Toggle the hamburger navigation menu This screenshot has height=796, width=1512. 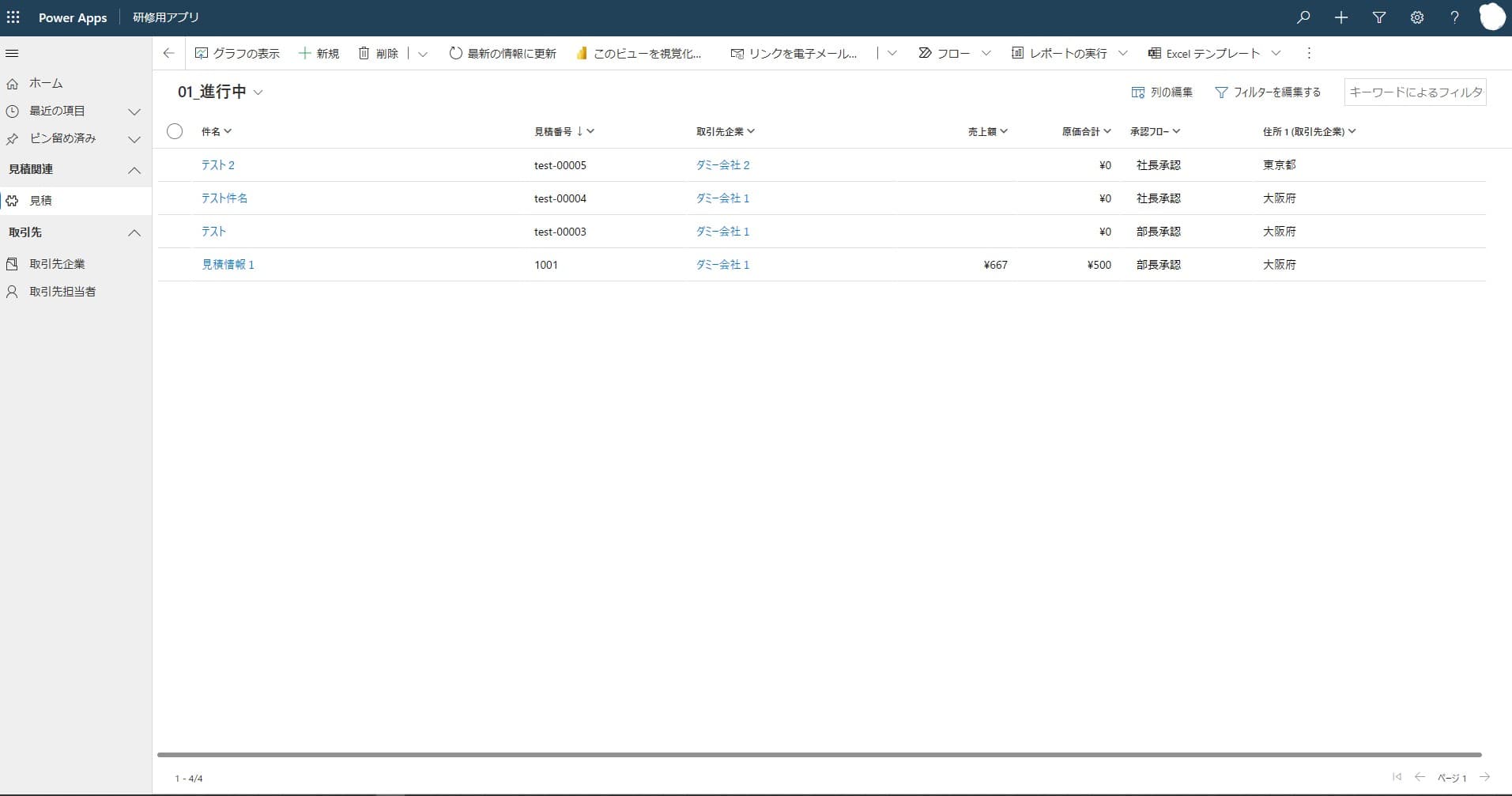[x=12, y=53]
